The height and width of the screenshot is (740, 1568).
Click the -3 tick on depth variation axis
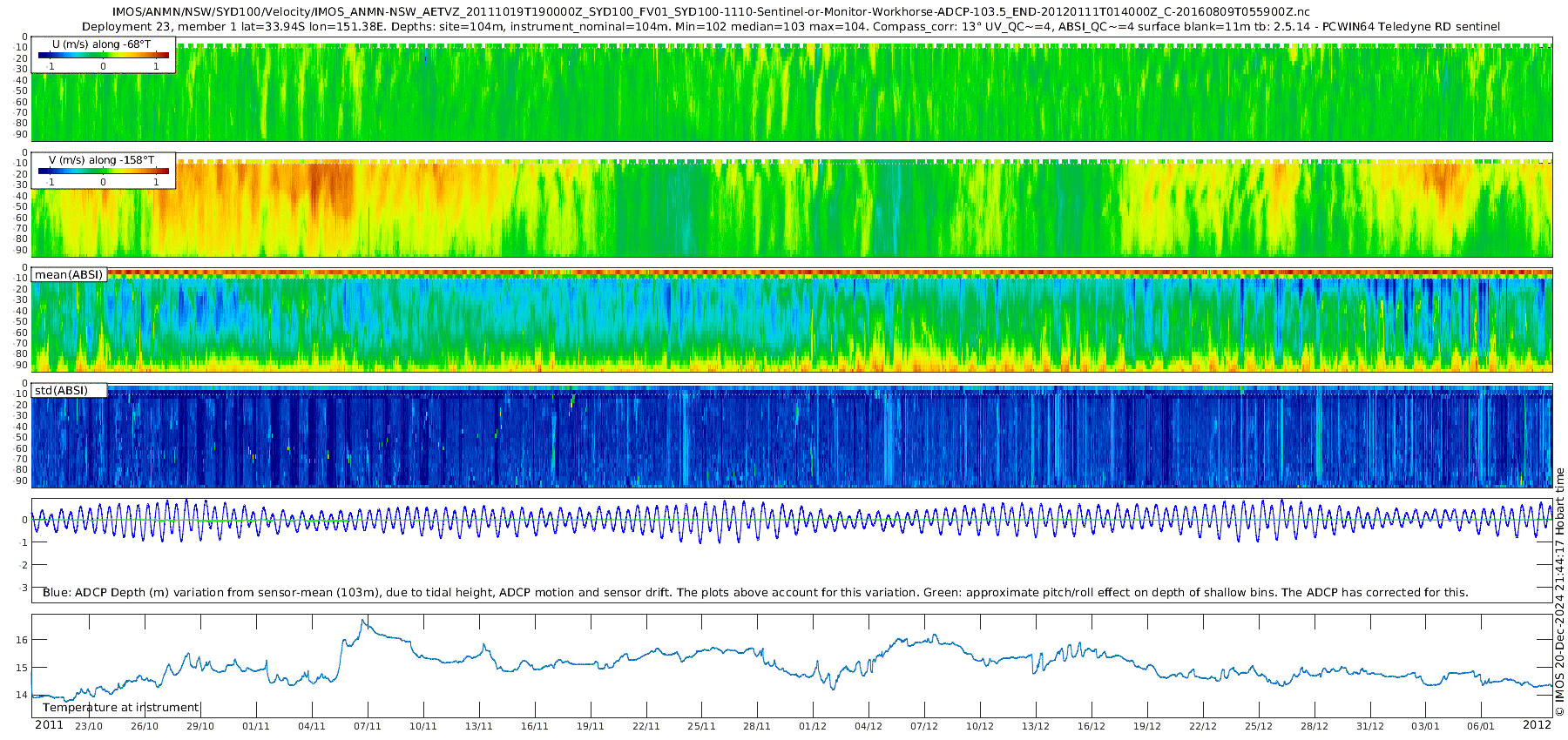pyautogui.click(x=23, y=589)
